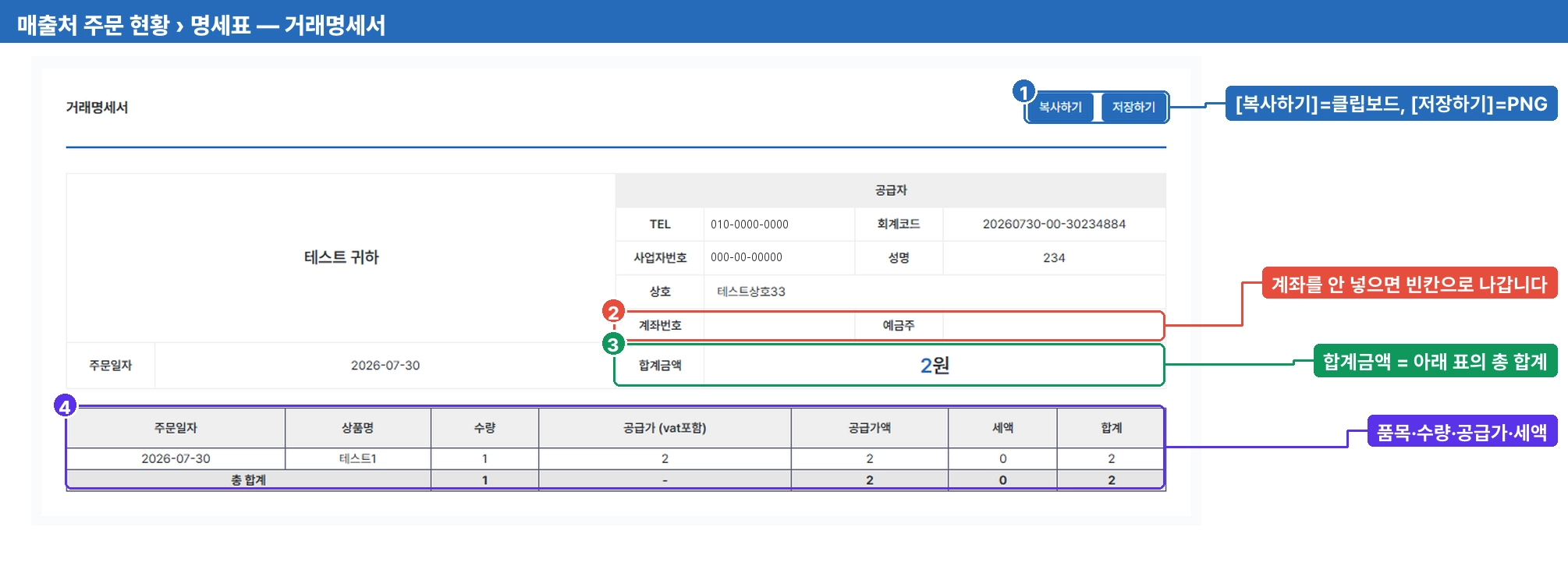Click the 세액 column header

tap(1002, 428)
